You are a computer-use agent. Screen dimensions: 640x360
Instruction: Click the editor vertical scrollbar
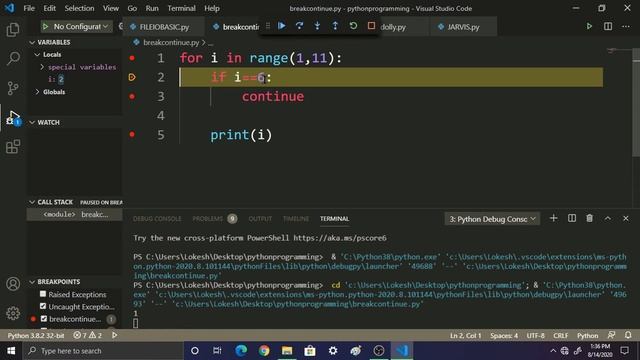[636, 102]
